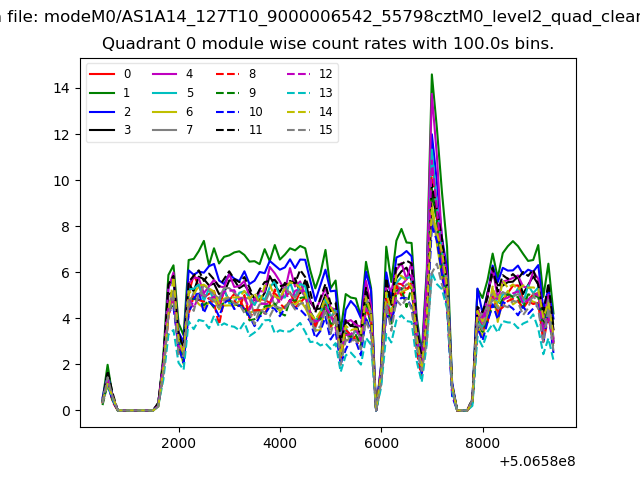This screenshot has width=640, height=480.
Task: Select legend label 7
Action: (190, 130)
